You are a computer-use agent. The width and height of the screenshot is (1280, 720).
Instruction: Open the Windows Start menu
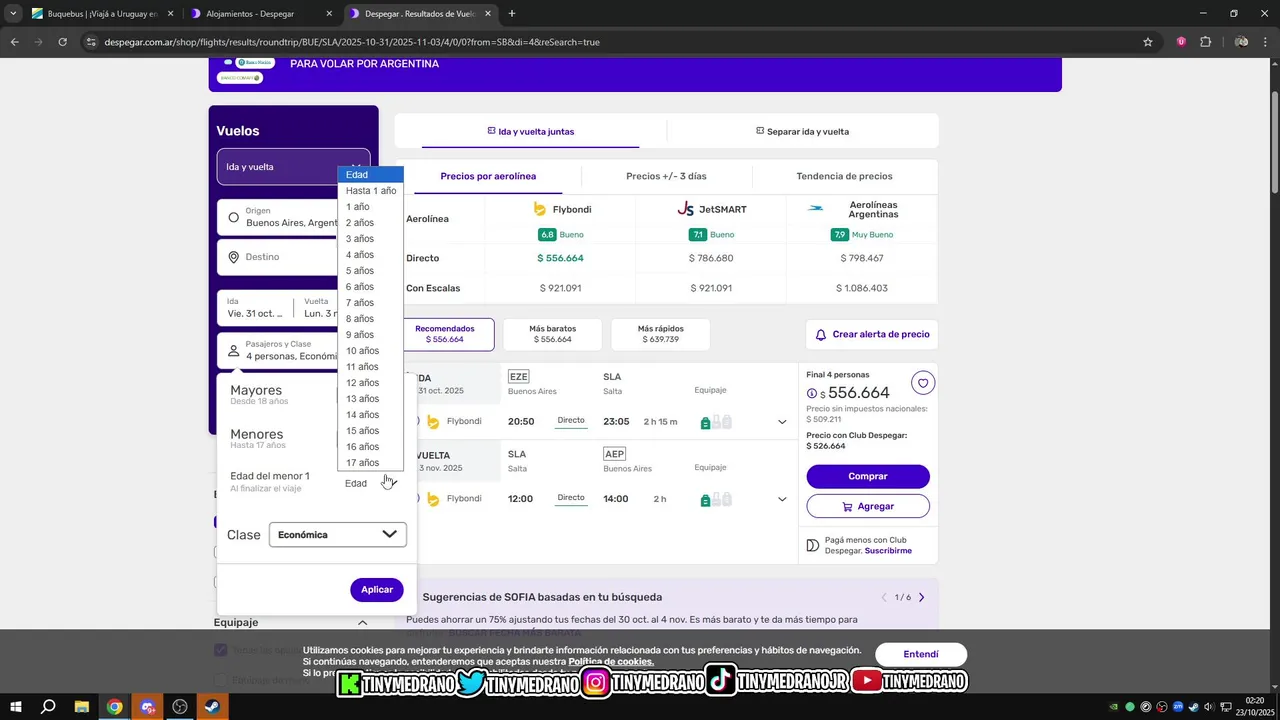[x=16, y=707]
